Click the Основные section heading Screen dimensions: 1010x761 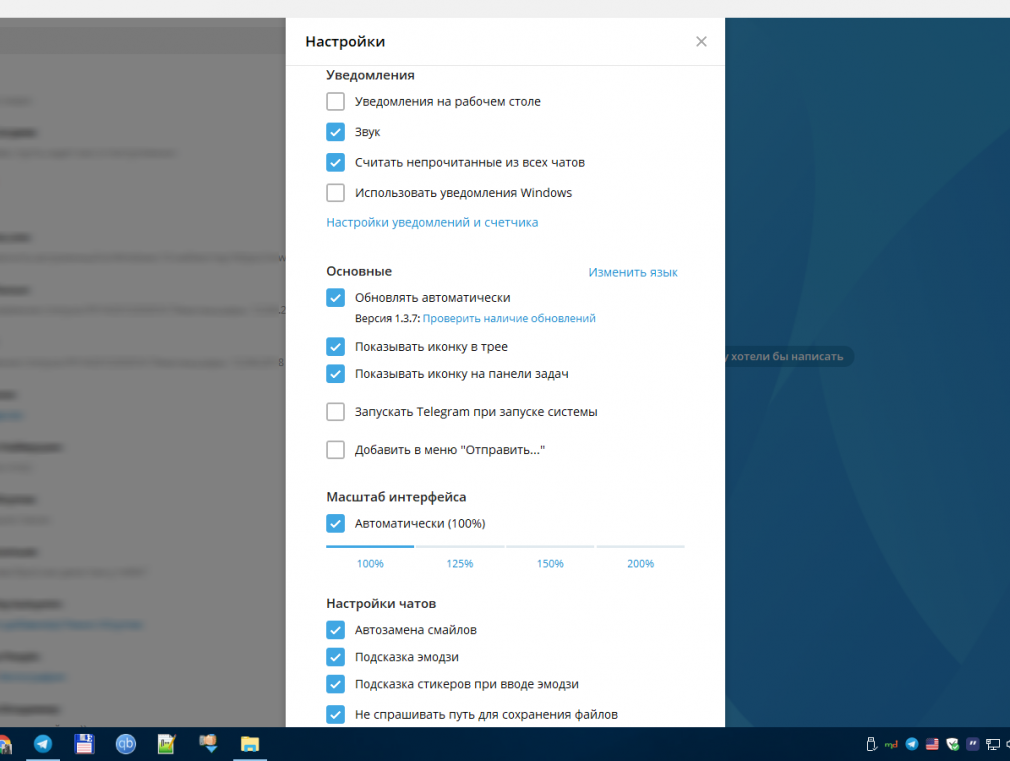(x=359, y=271)
